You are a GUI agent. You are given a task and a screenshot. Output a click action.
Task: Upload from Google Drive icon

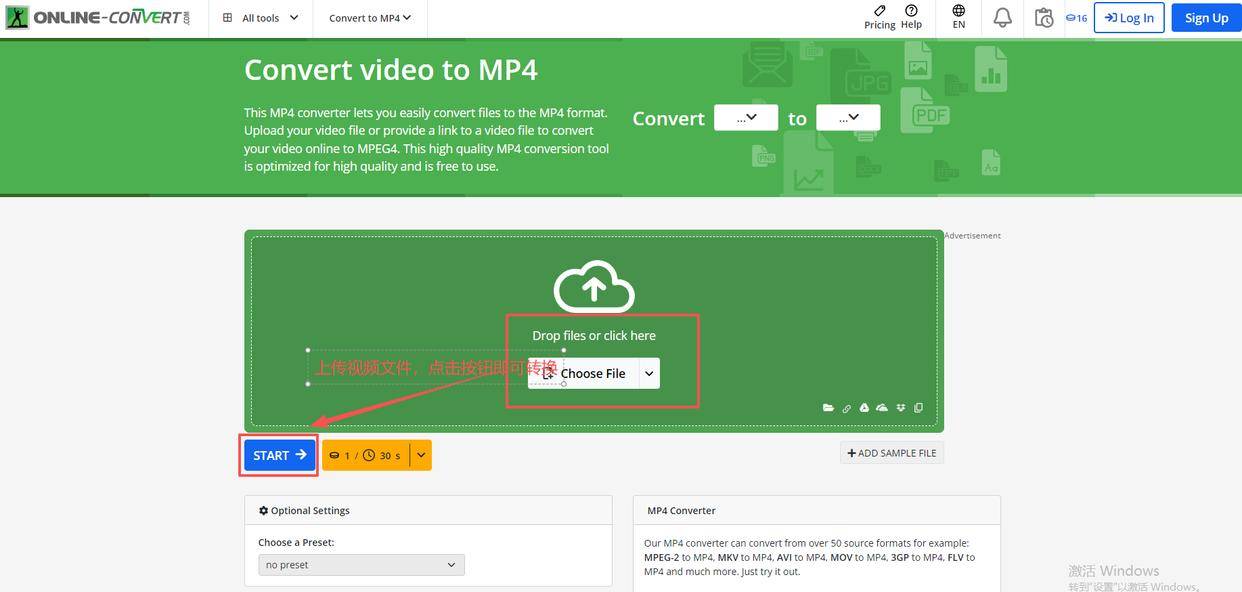click(864, 408)
